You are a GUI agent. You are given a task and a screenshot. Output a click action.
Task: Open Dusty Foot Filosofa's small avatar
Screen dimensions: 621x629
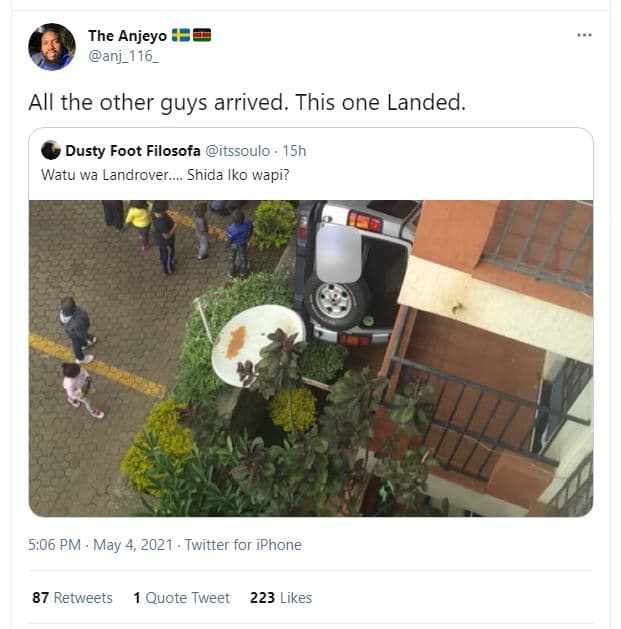click(x=50, y=151)
